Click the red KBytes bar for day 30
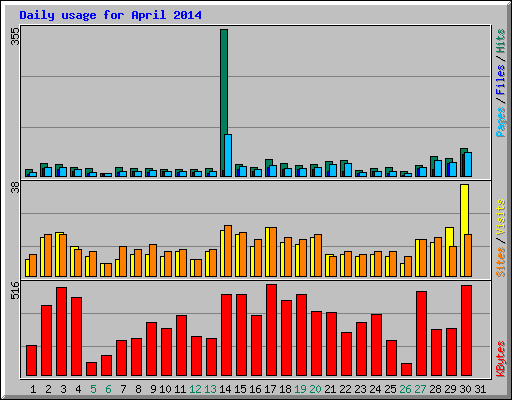The width and height of the screenshot is (512, 400). (x=466, y=330)
